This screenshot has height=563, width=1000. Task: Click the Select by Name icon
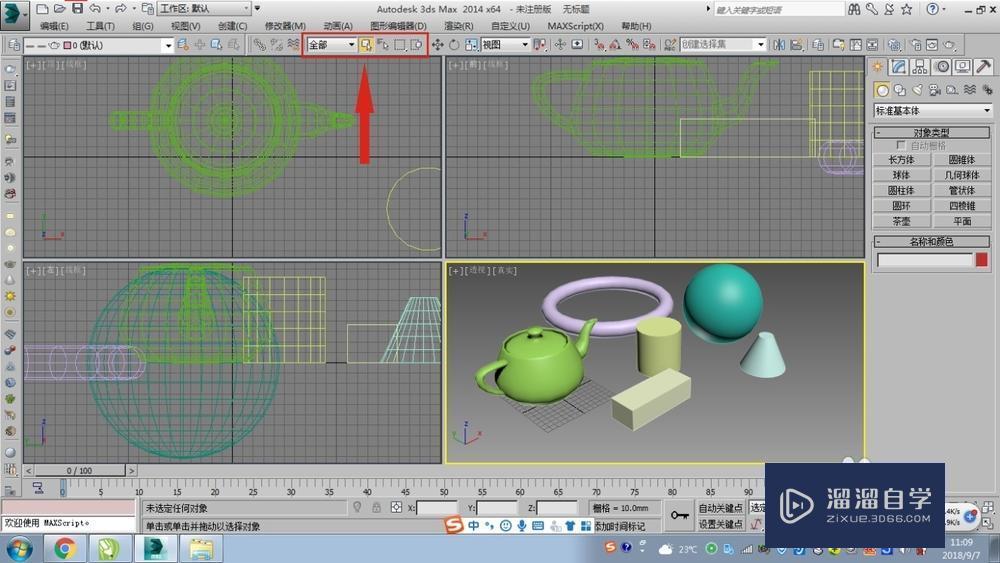point(383,45)
